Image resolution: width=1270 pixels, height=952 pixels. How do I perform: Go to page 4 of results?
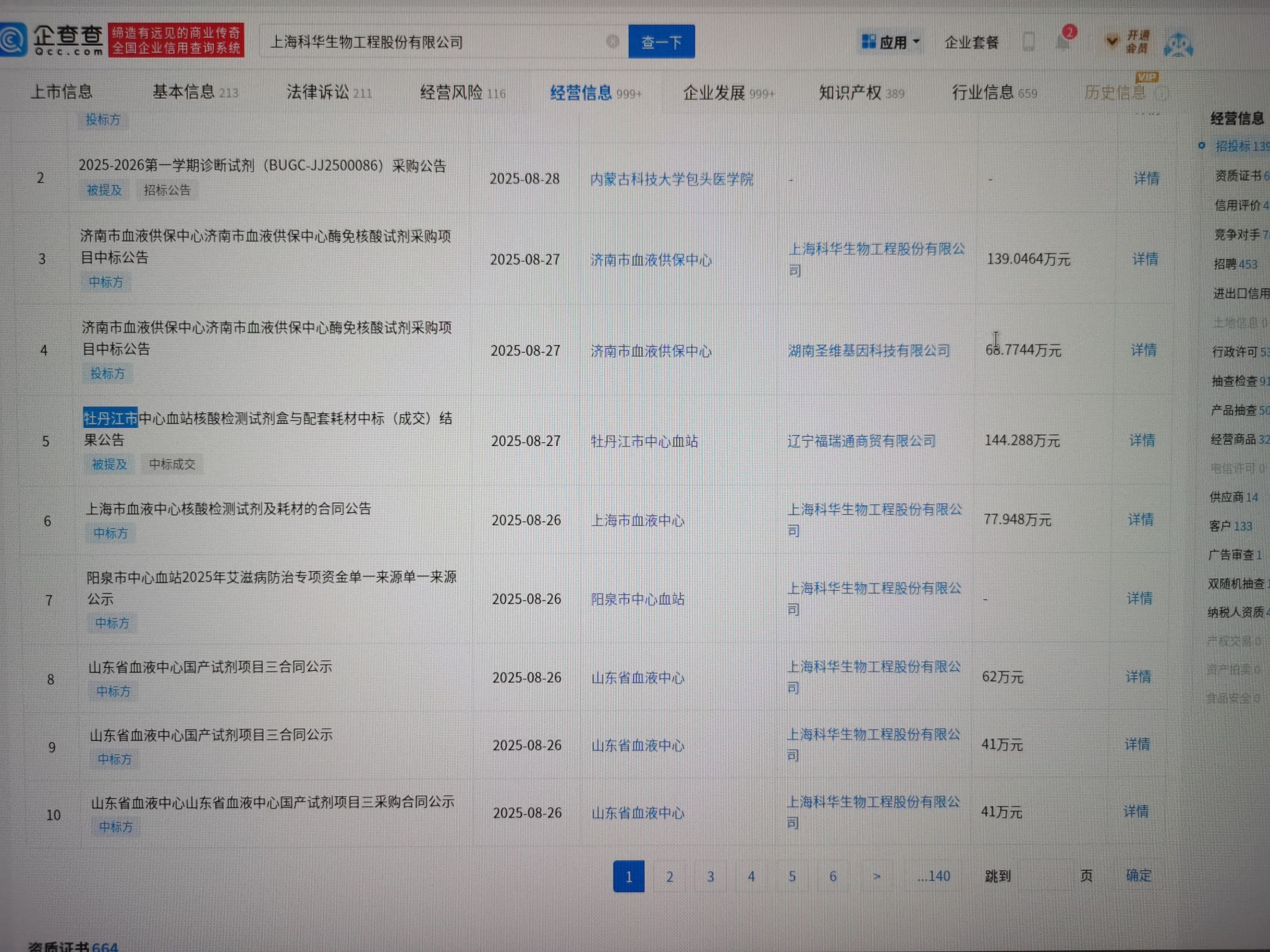click(x=751, y=877)
